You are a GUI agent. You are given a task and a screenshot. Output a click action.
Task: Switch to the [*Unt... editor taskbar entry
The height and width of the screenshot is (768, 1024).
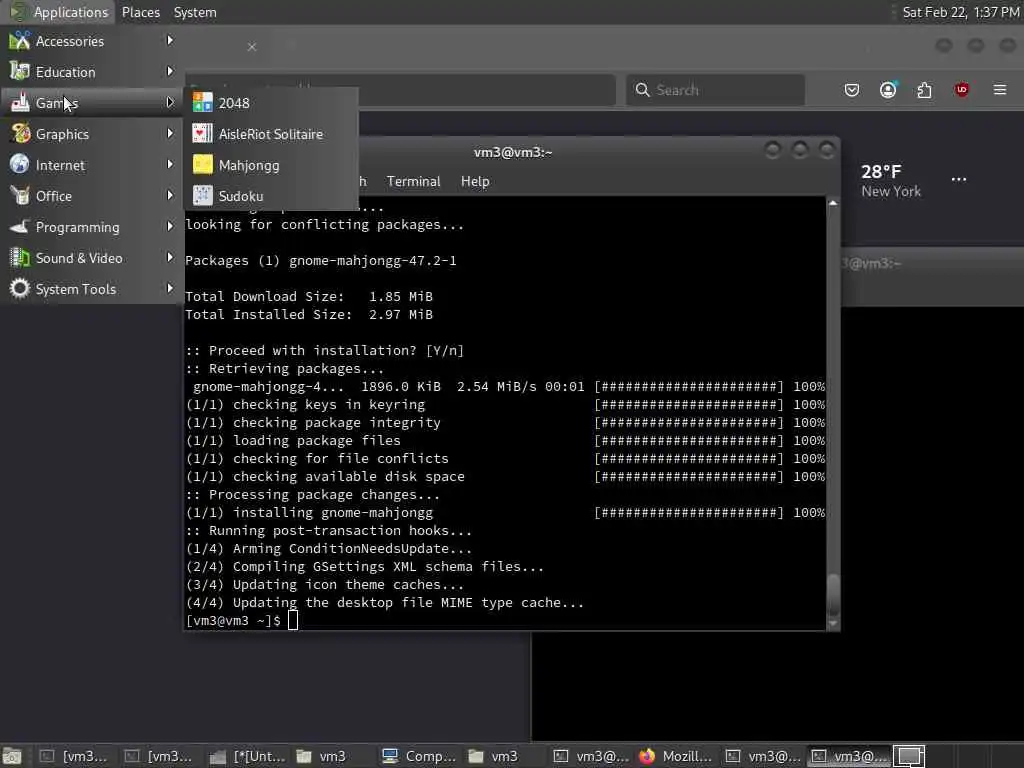click(x=247, y=756)
